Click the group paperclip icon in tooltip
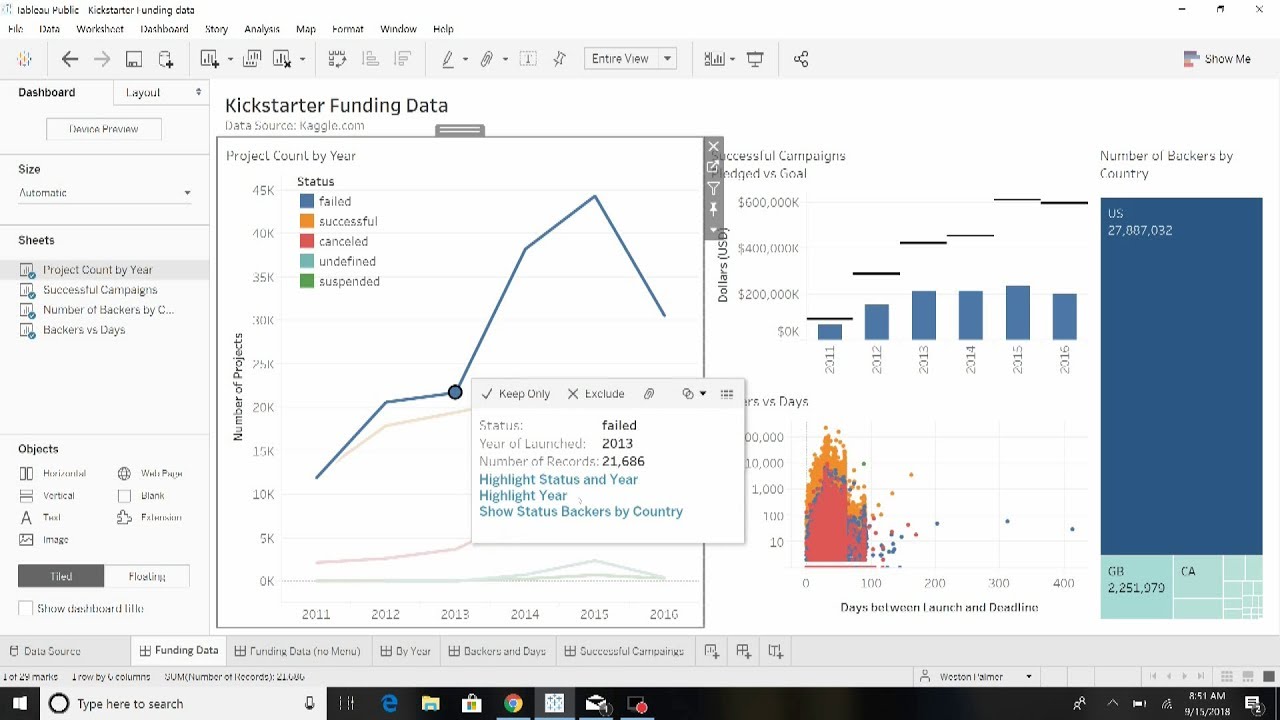Screen dimensions: 1280x720 (649, 393)
